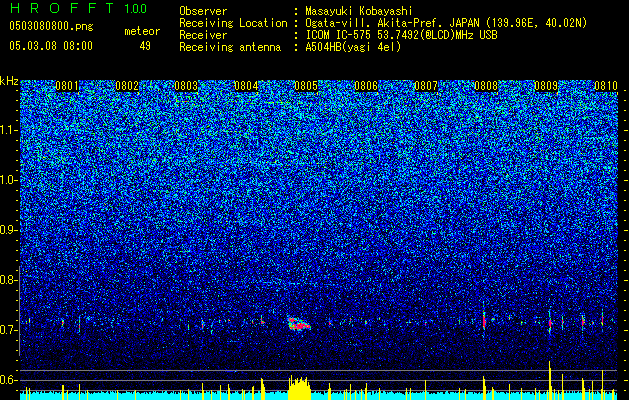Click the 'Receiver' field label
Screen dimensions: 629x400
pos(203,35)
